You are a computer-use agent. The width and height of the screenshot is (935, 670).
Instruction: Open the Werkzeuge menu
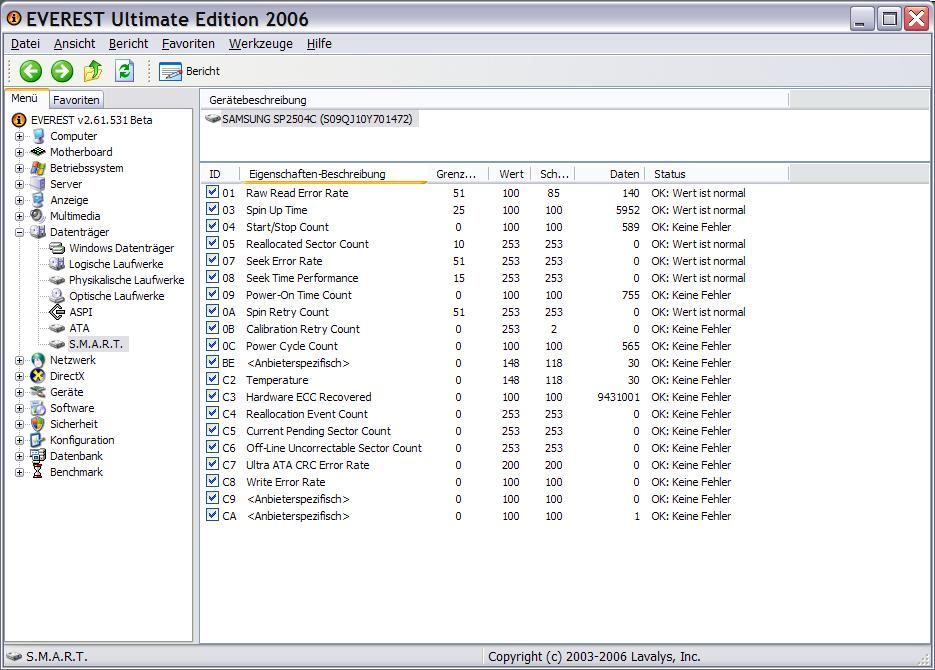tap(261, 44)
